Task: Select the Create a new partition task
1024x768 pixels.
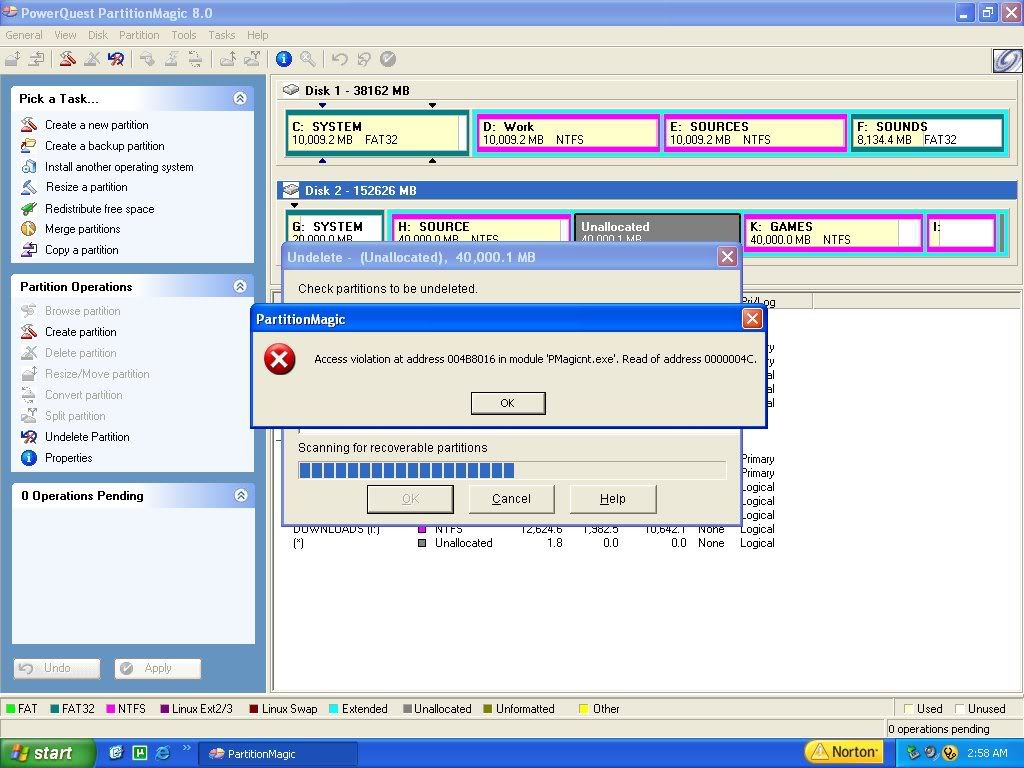Action: pos(97,125)
